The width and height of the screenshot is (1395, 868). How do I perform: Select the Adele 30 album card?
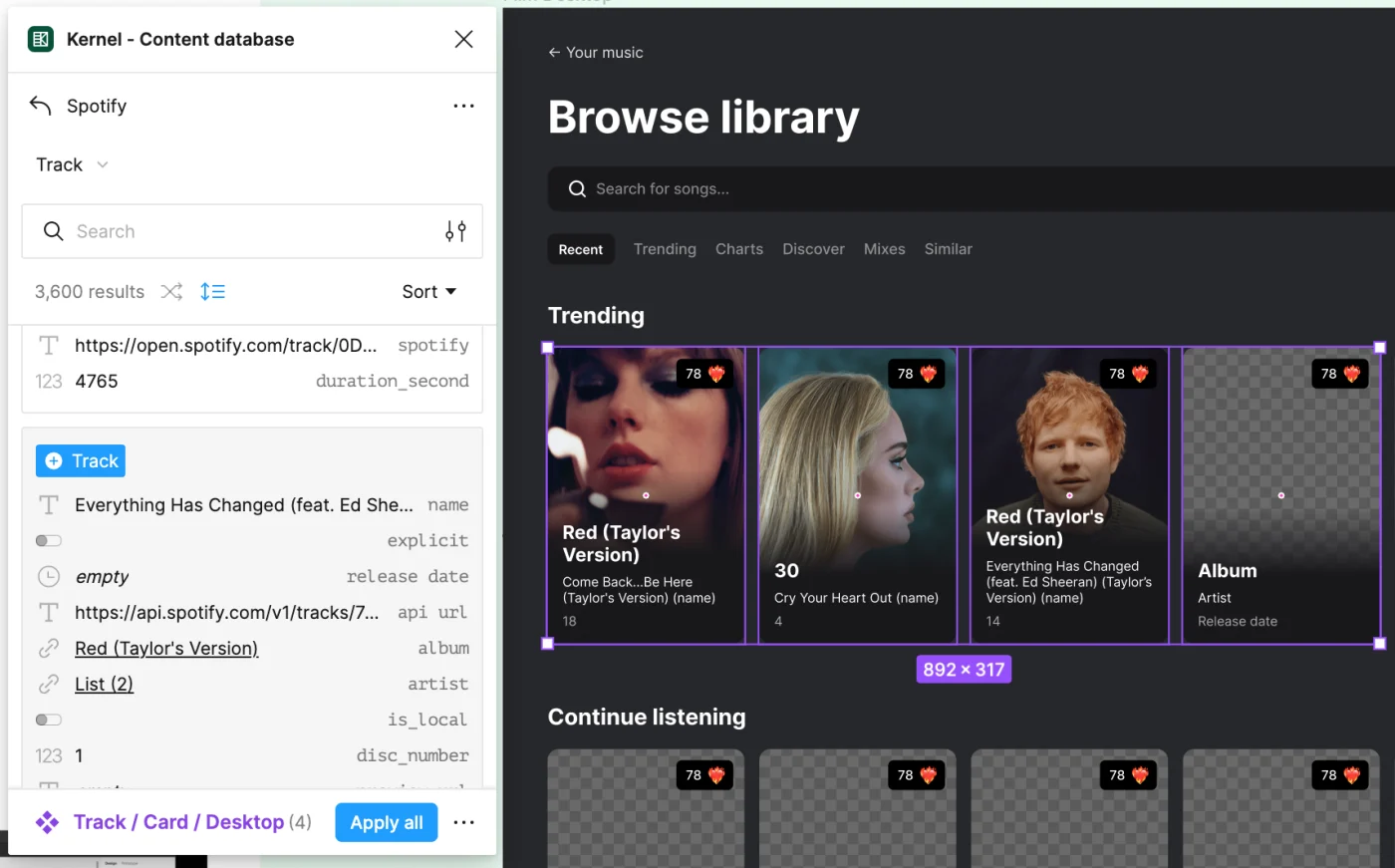point(857,495)
